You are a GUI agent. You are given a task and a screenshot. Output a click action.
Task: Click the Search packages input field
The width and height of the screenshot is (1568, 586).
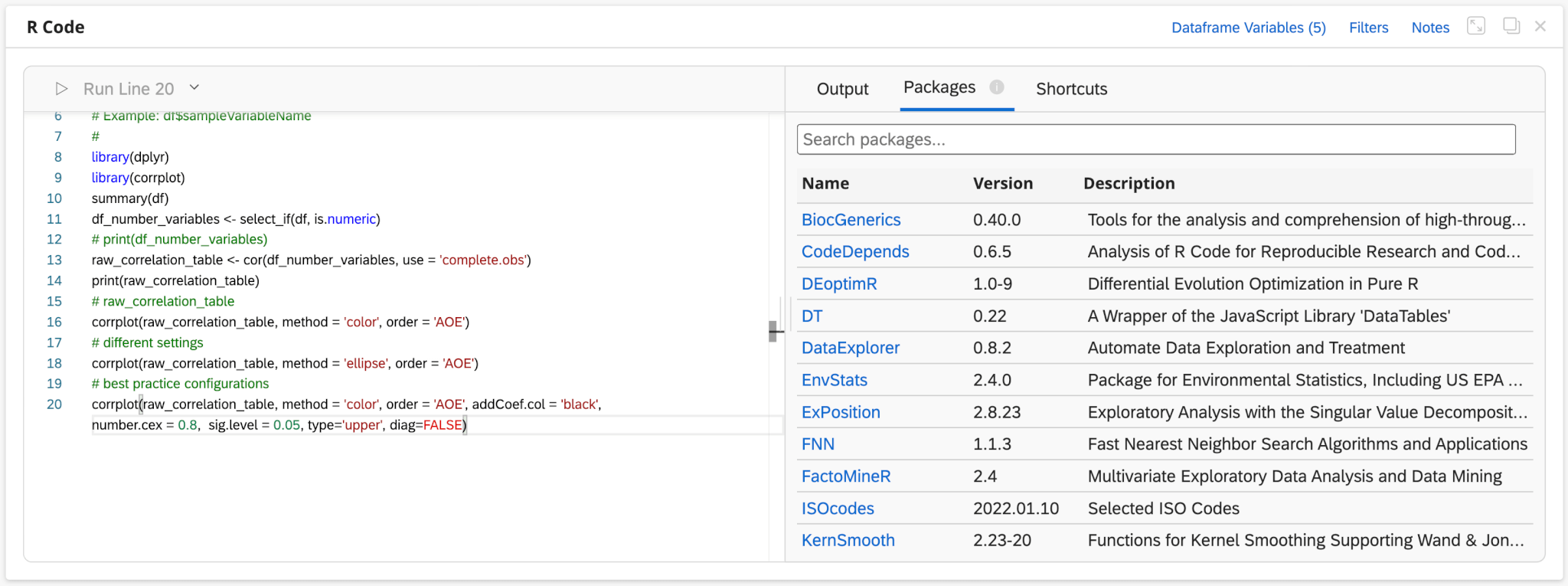point(1156,139)
